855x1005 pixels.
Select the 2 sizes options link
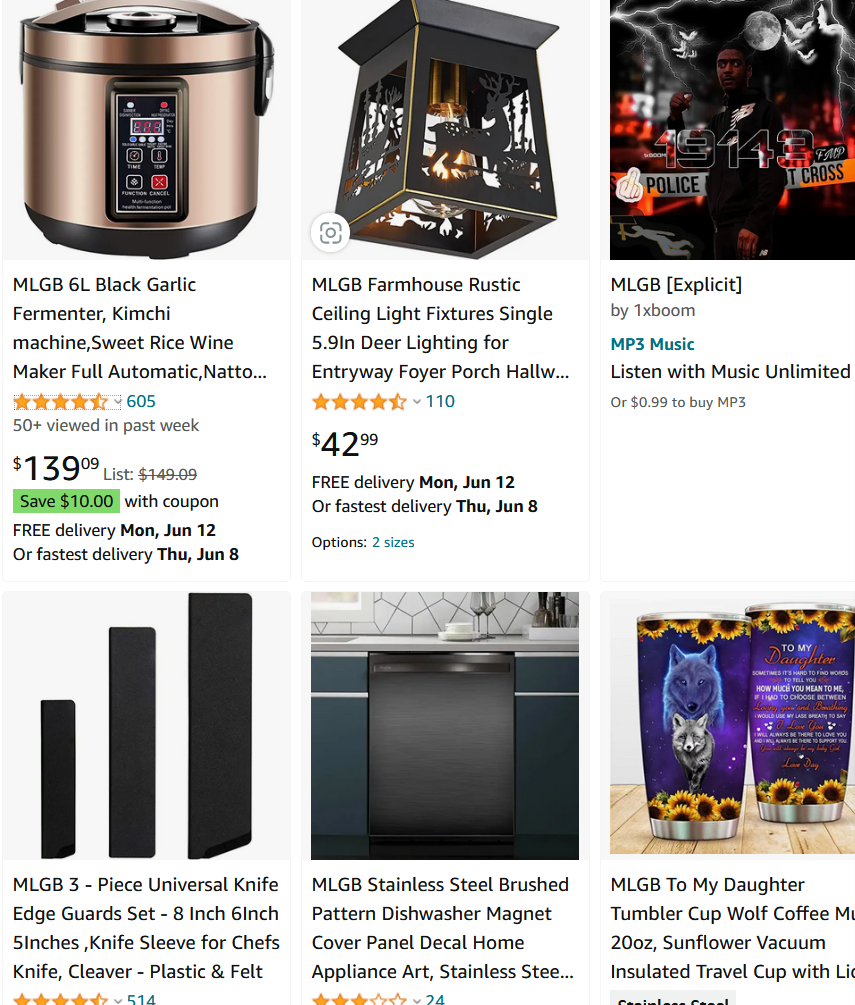(393, 542)
